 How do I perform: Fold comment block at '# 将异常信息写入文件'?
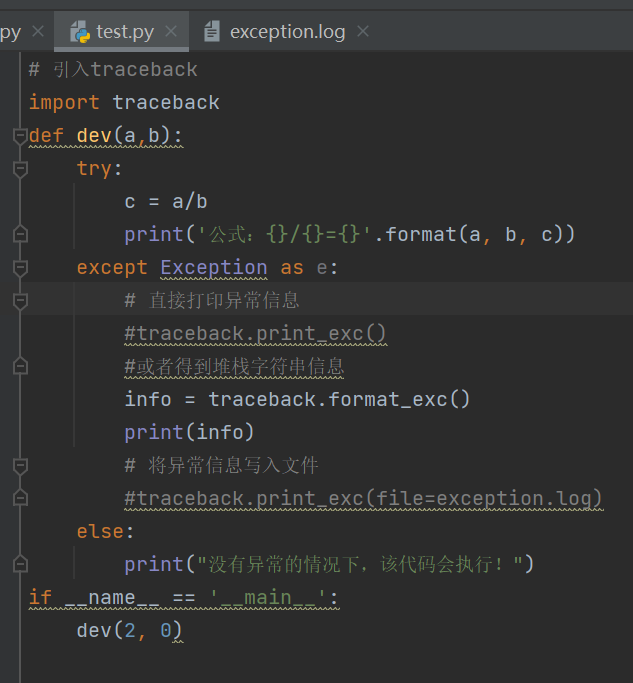point(20,466)
